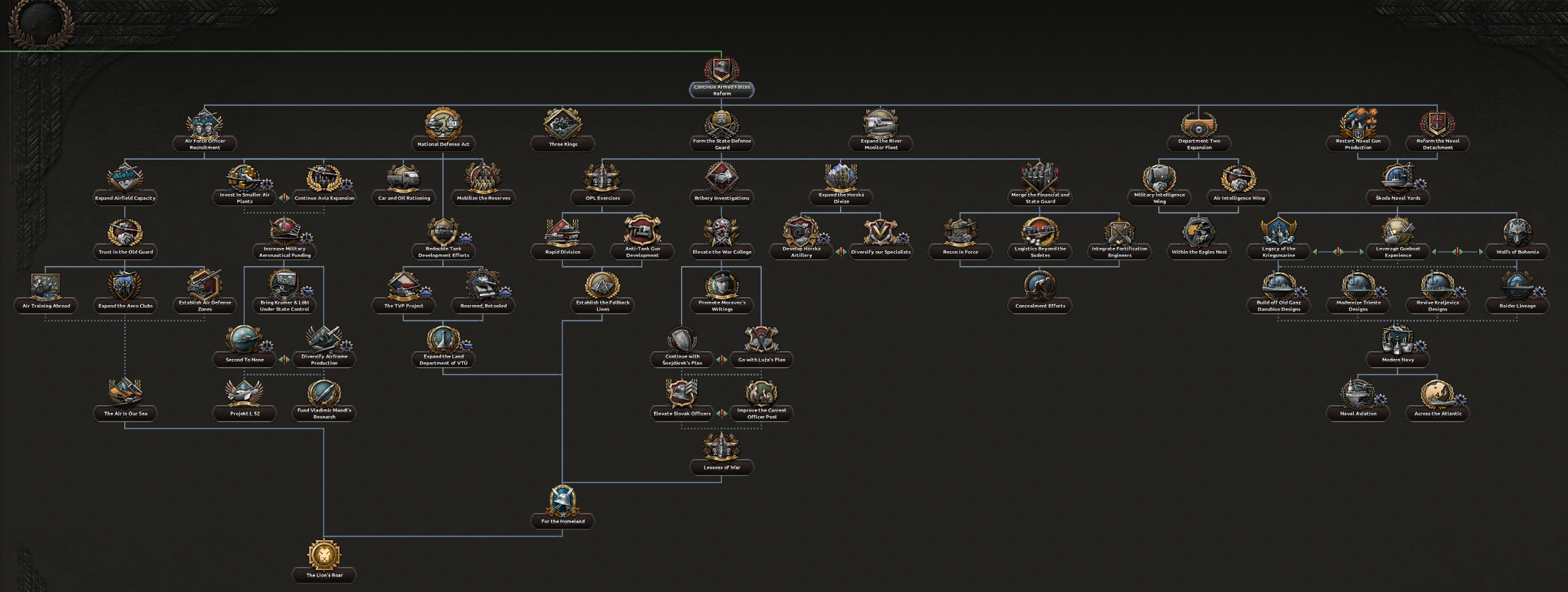Select The Lion's Roar lion icon

coord(324,555)
